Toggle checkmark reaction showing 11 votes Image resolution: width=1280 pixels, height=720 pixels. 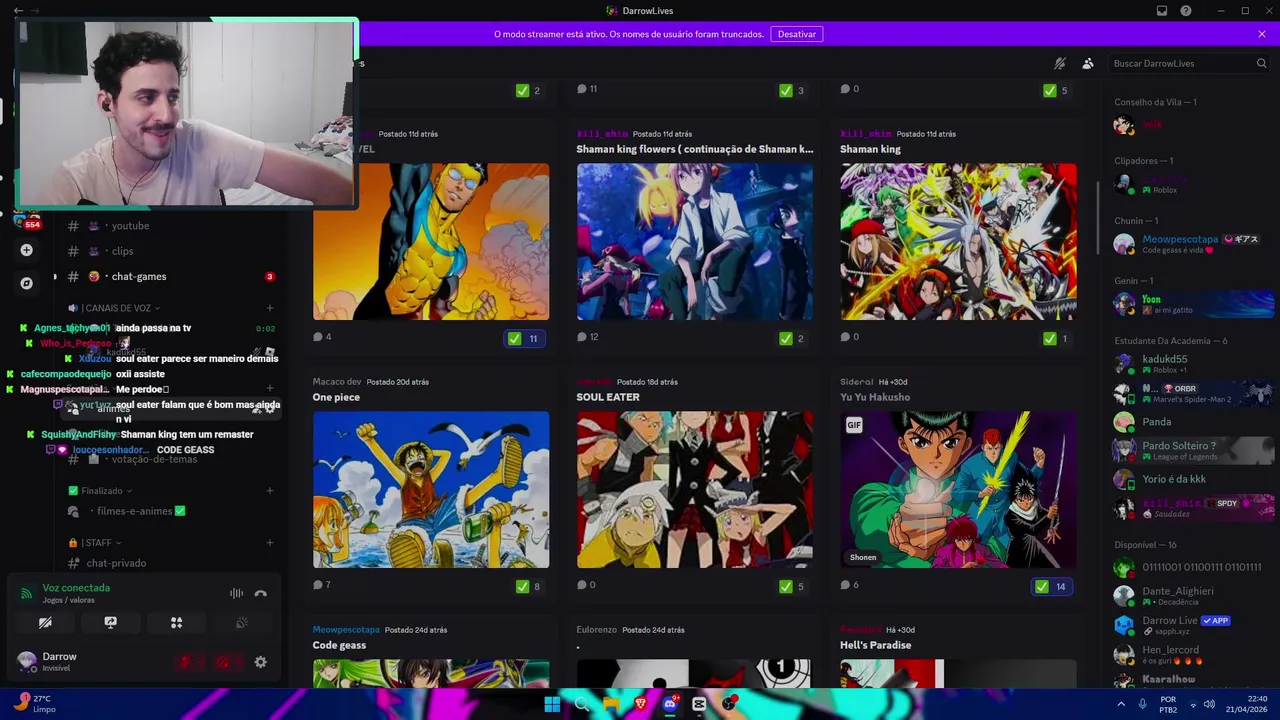524,338
